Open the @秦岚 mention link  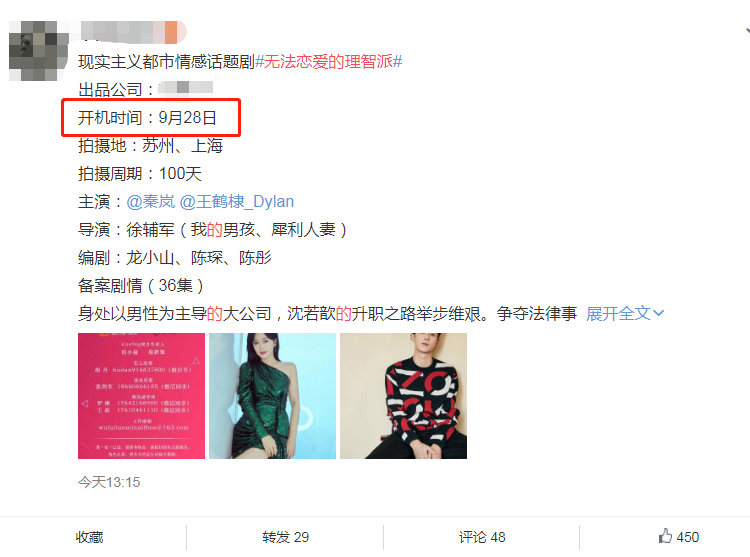coord(151,202)
